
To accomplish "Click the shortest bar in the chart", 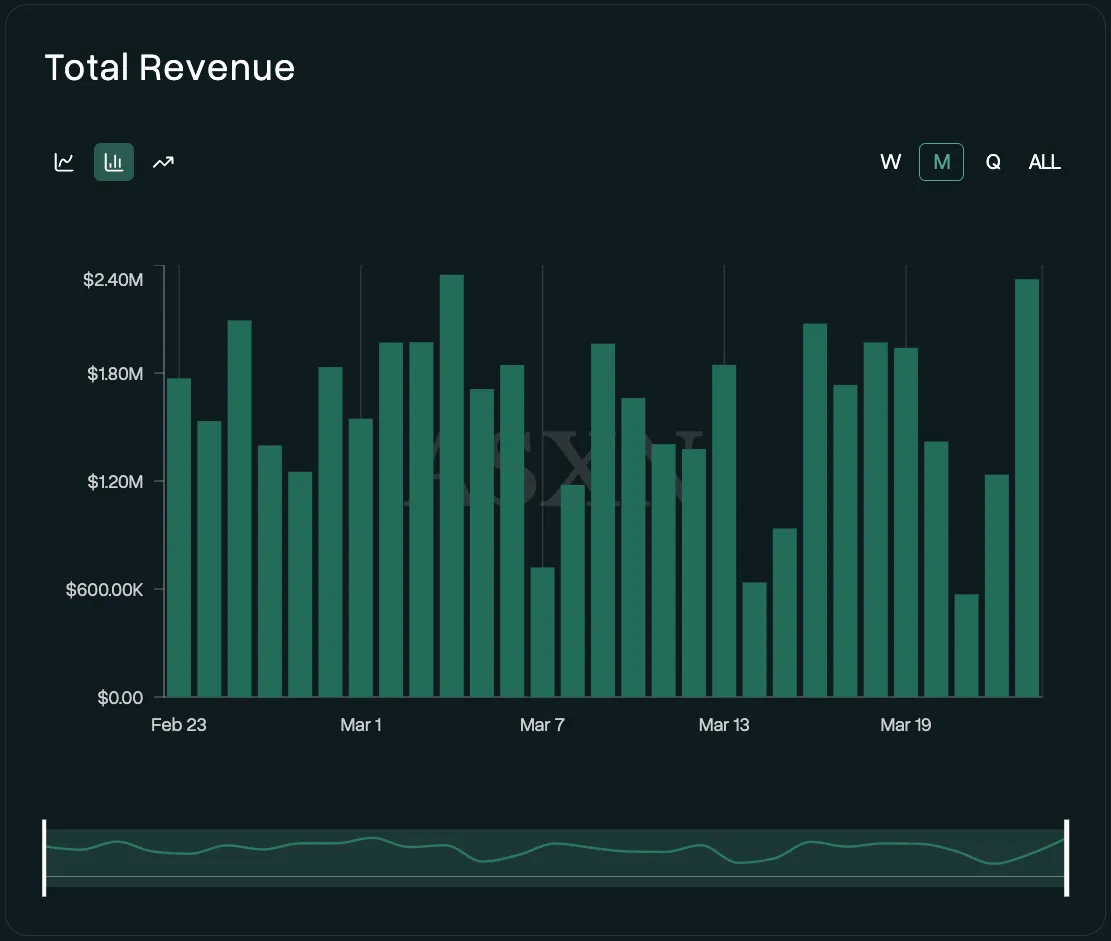I will tap(966, 645).
